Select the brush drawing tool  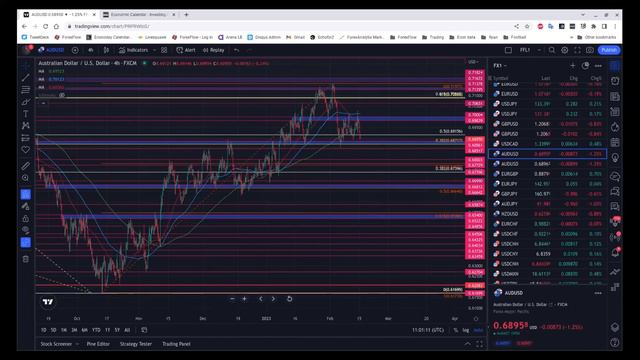click(x=26, y=102)
